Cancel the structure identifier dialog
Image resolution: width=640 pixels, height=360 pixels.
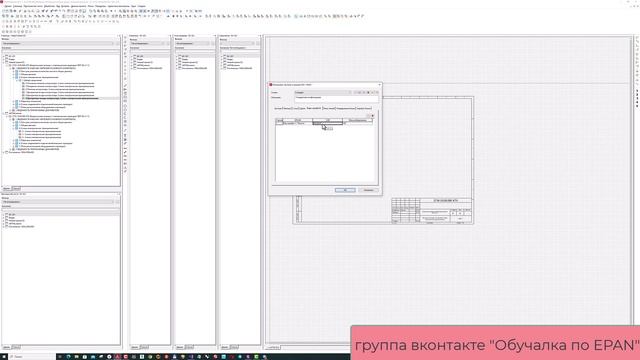click(x=368, y=190)
